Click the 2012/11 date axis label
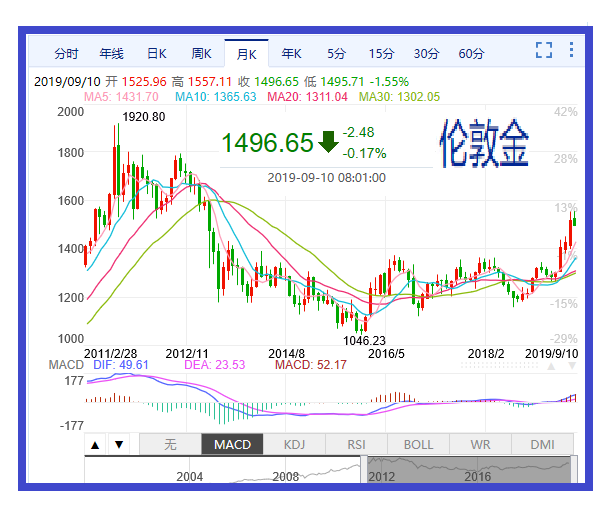 pyautogui.click(x=187, y=354)
